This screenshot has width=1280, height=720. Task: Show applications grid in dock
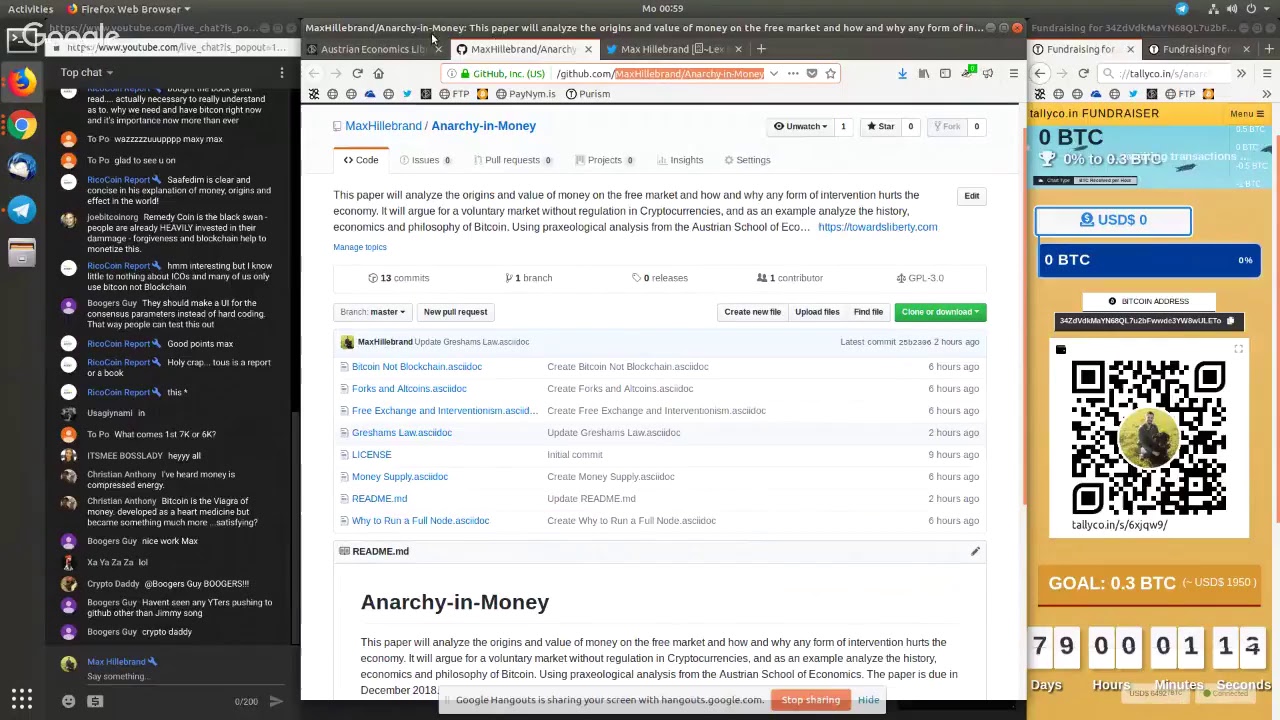click(22, 699)
